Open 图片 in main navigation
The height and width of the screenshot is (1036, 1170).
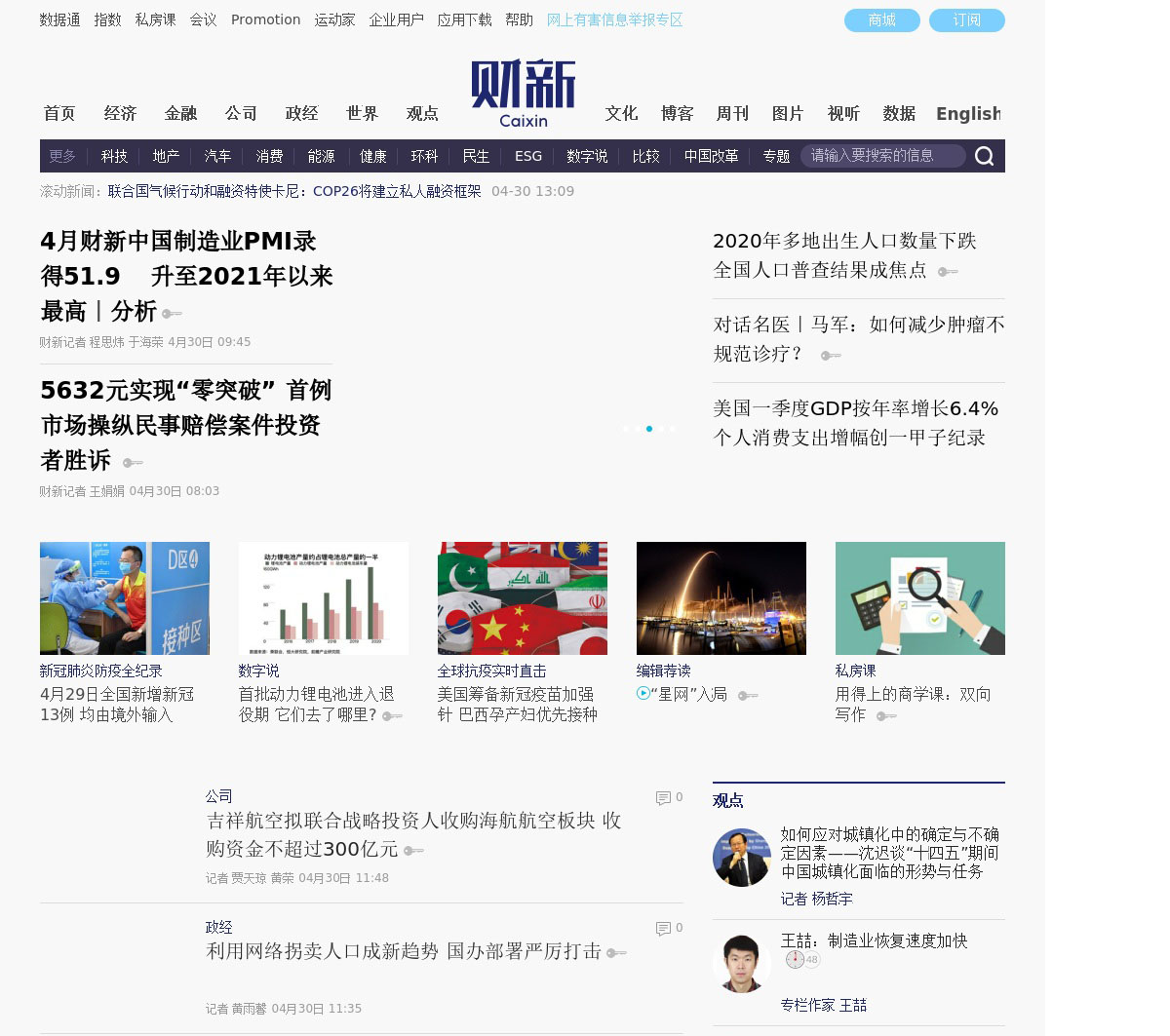point(789,114)
